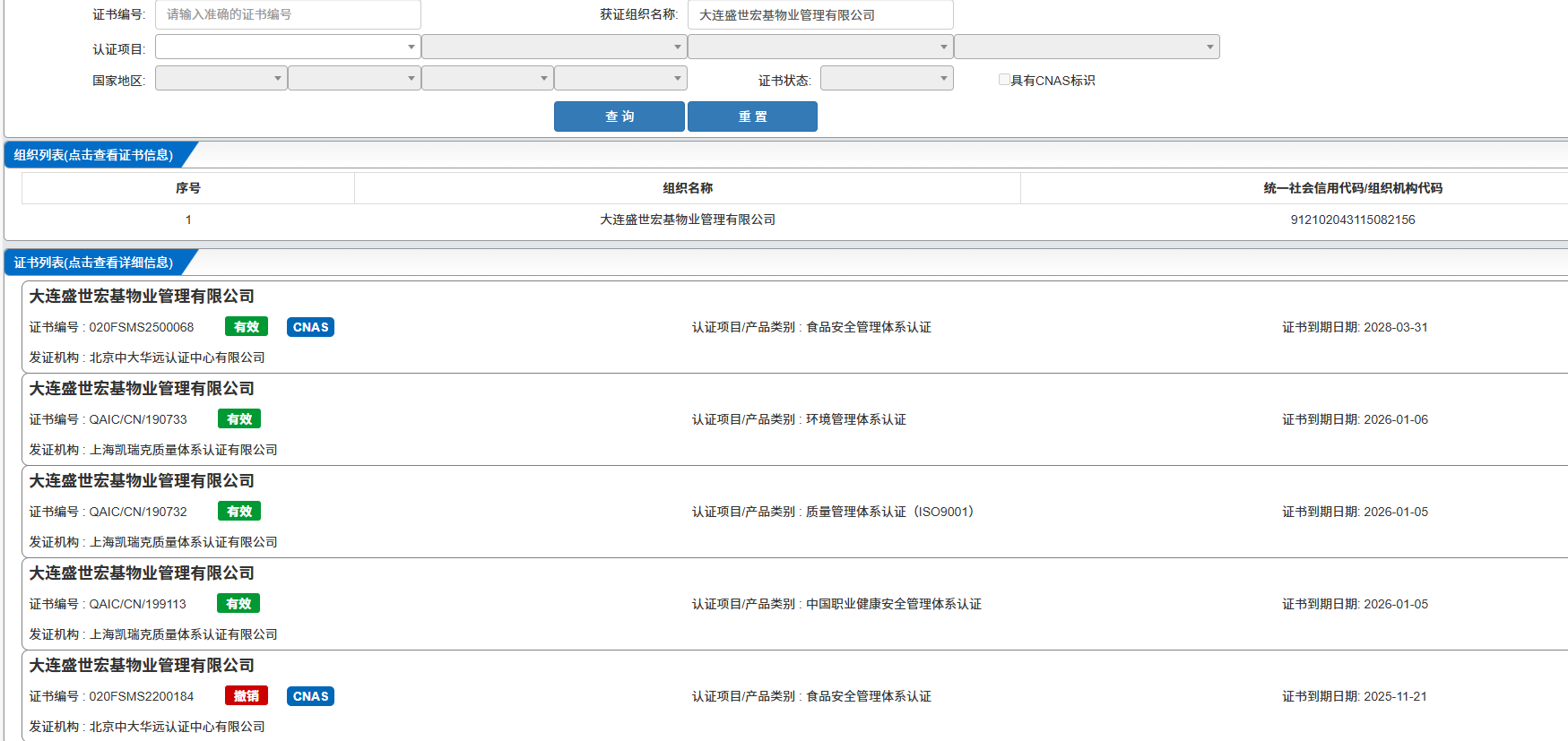Image resolution: width=1568 pixels, height=741 pixels.
Task: Click the 环境管理体系认证 category text
Action: [856, 419]
